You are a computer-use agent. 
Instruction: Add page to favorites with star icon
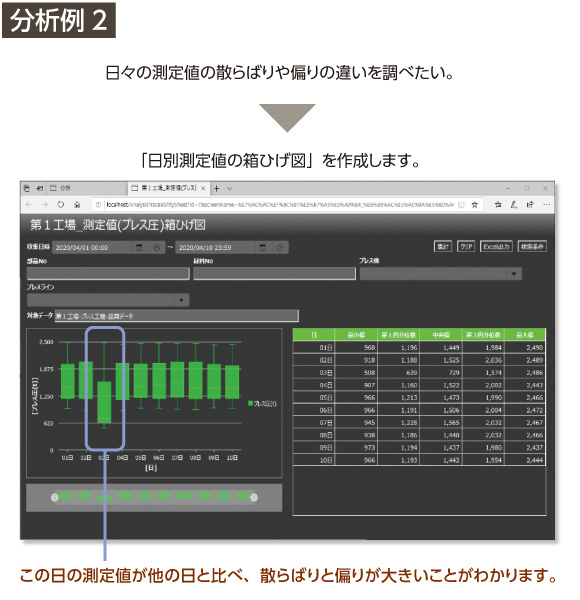tap(474, 205)
